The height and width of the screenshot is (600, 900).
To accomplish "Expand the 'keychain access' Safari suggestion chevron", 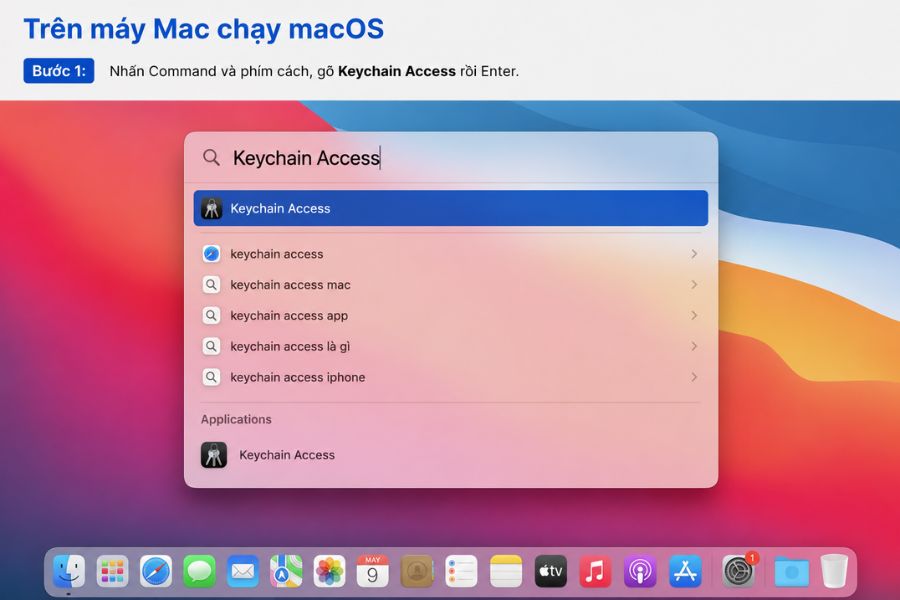I will click(694, 254).
